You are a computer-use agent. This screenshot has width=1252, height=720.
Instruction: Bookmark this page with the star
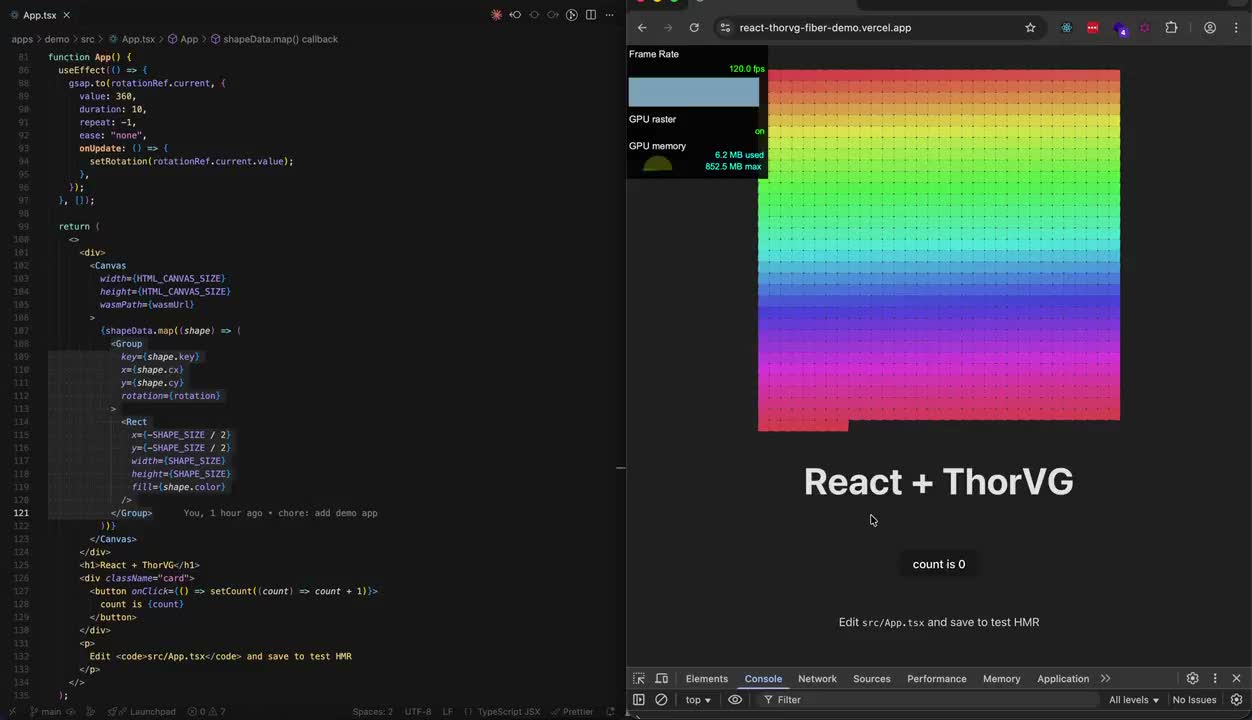point(1030,28)
